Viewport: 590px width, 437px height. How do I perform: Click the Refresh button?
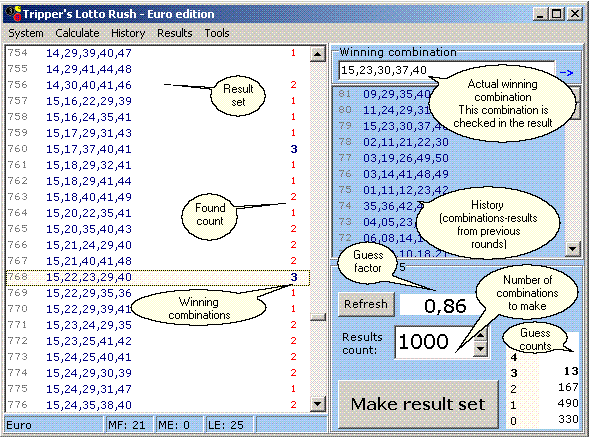tap(366, 304)
